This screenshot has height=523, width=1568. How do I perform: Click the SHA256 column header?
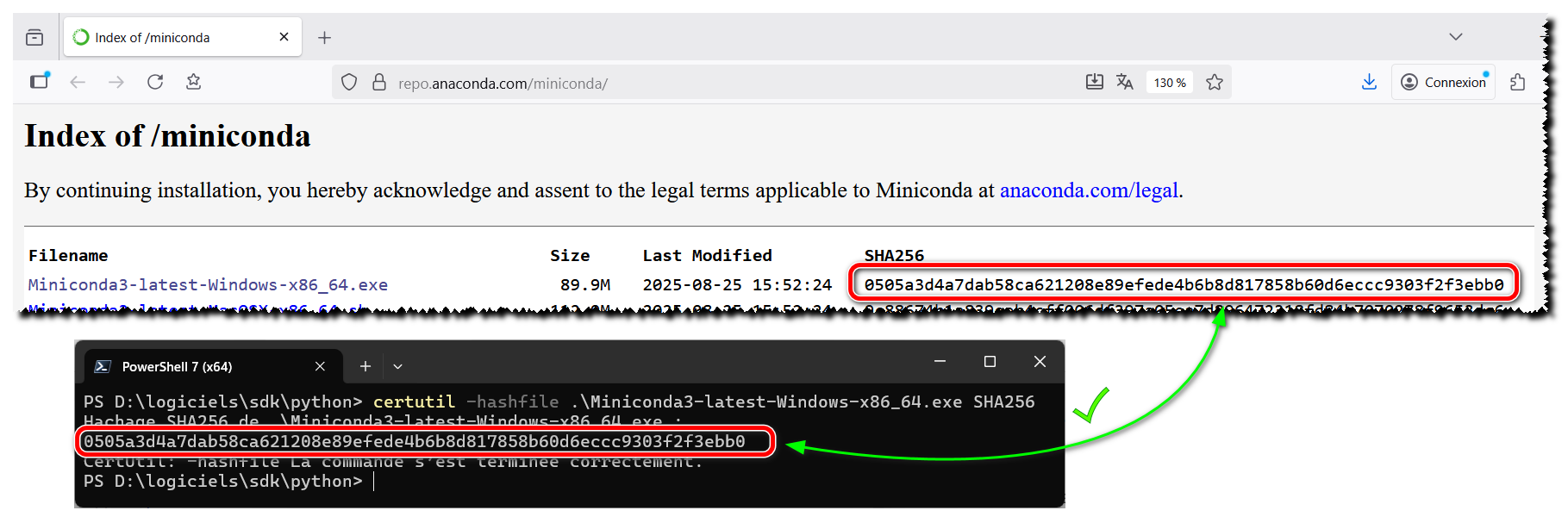(x=894, y=255)
